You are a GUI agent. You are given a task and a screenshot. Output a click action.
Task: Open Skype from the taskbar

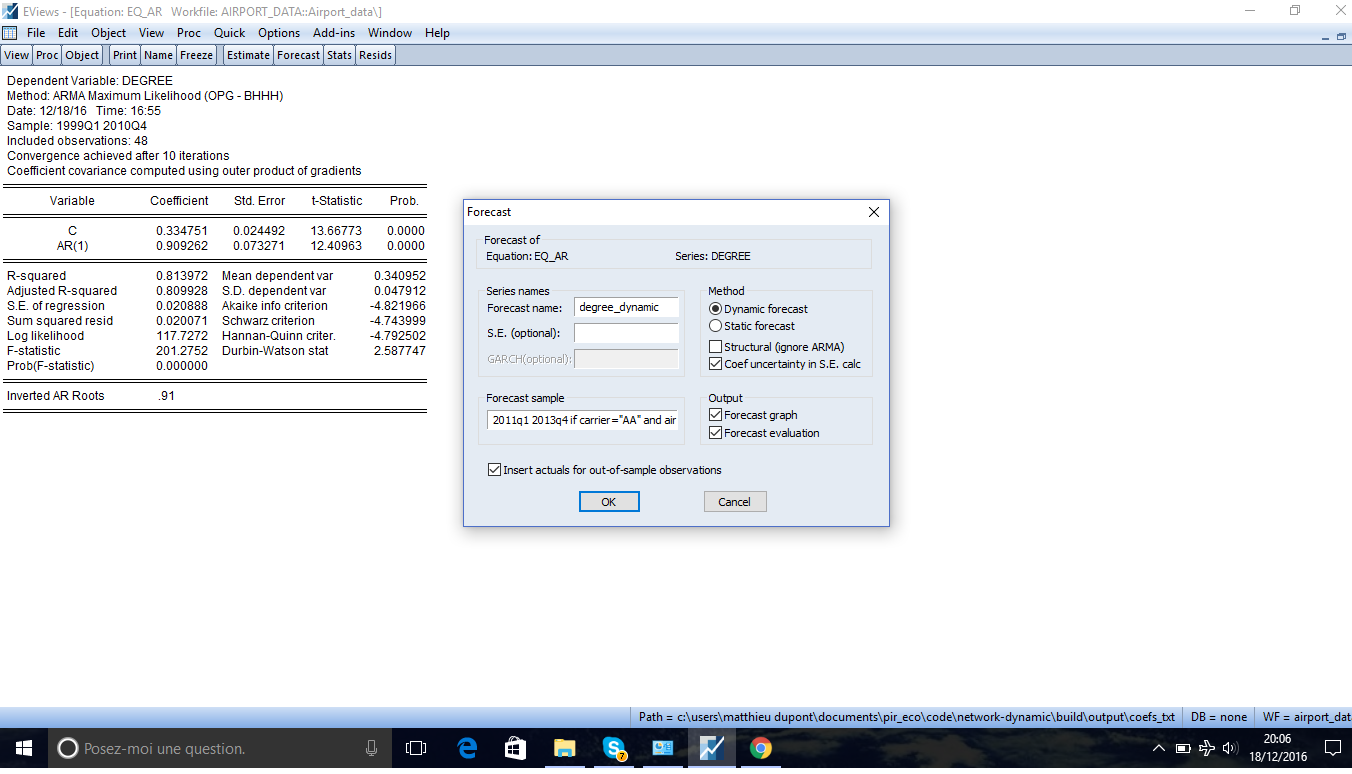click(x=614, y=748)
